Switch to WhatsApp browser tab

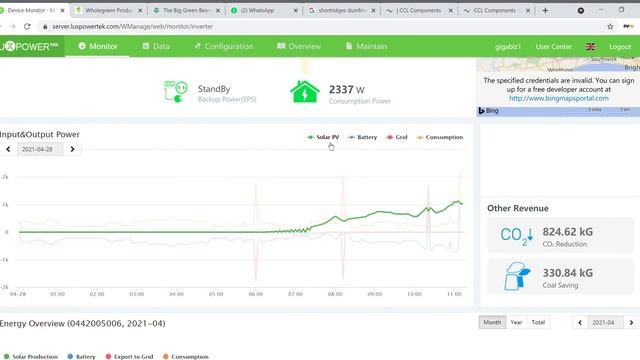(263, 11)
